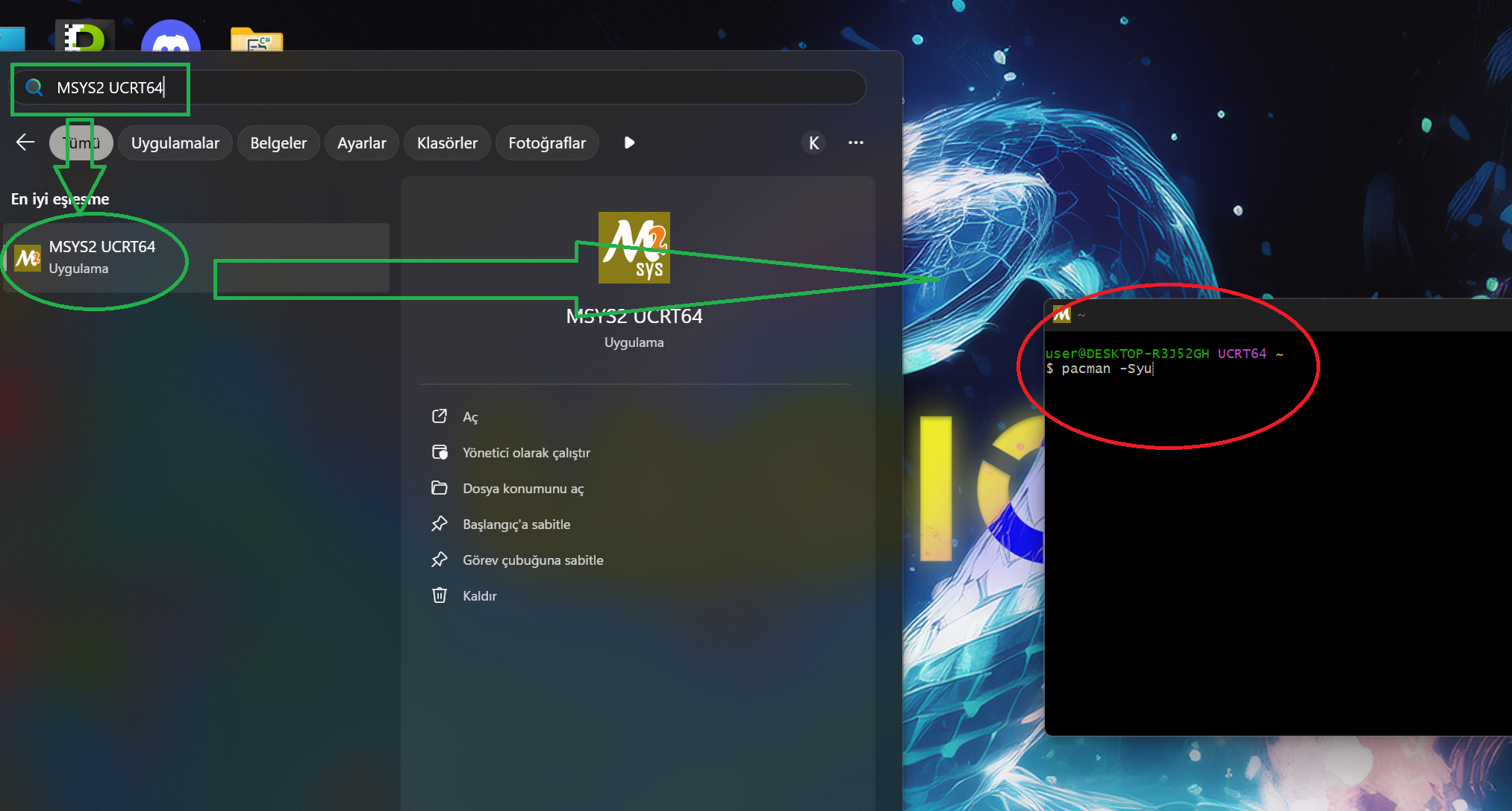Click the MSYS2 UCRT64 title in preview
Screen dimensions: 1512x811
634,316
